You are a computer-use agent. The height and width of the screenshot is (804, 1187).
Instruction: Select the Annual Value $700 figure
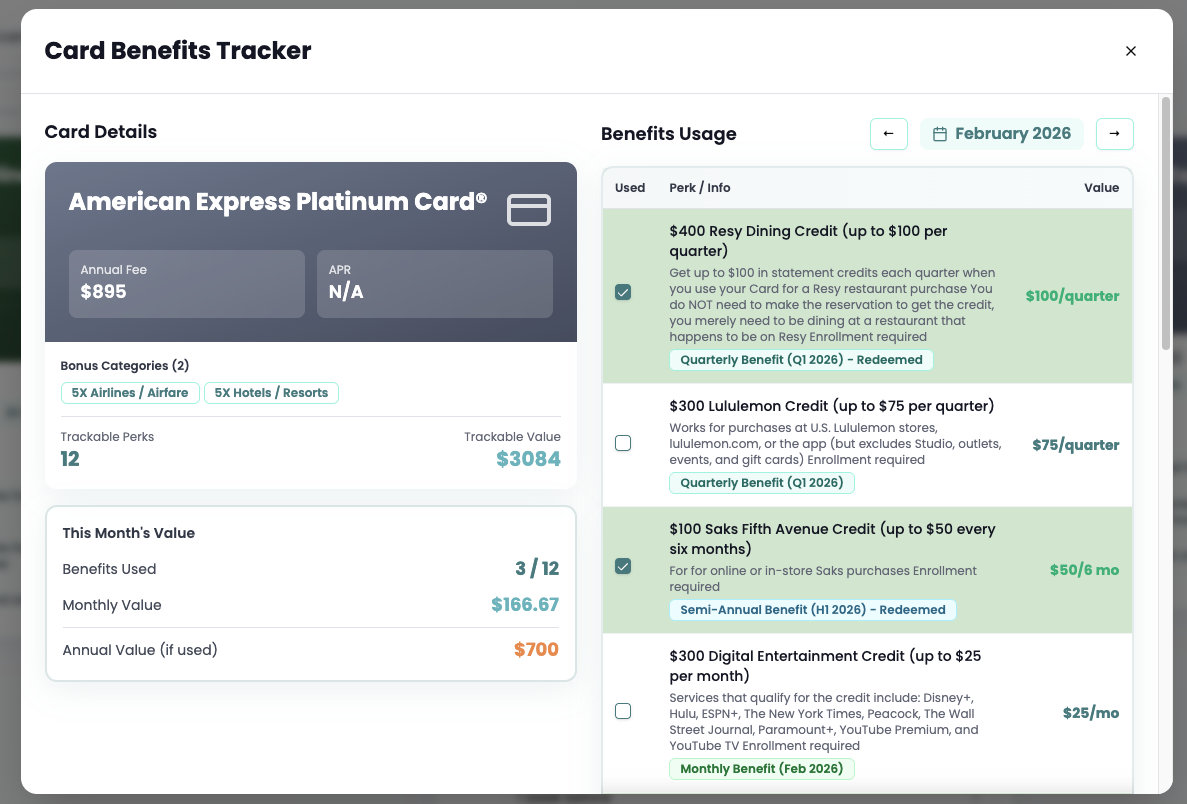click(536, 649)
